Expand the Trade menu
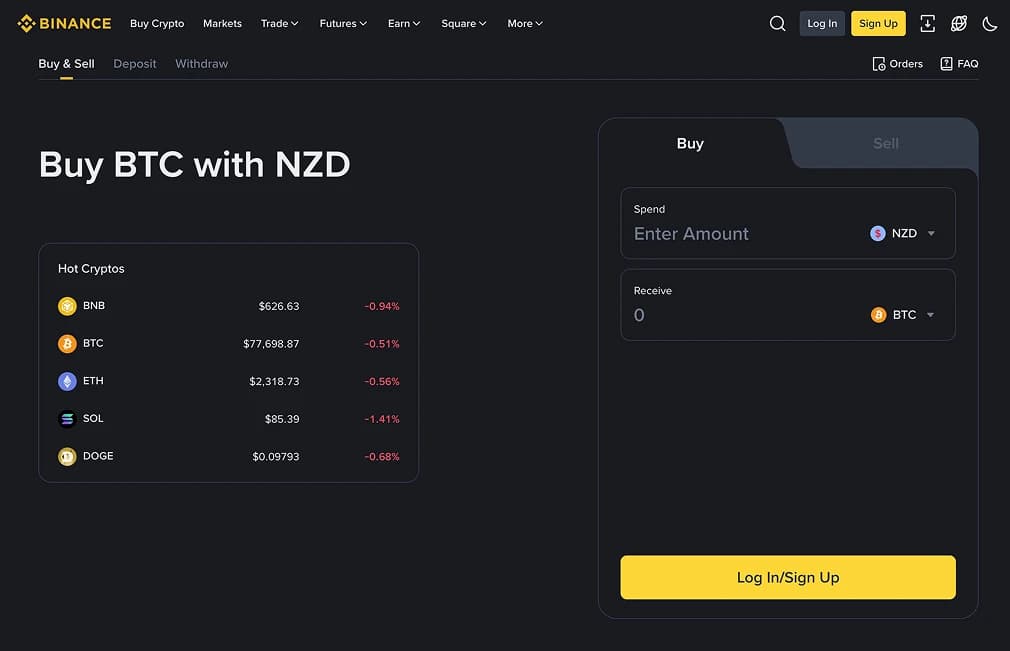 tap(279, 23)
